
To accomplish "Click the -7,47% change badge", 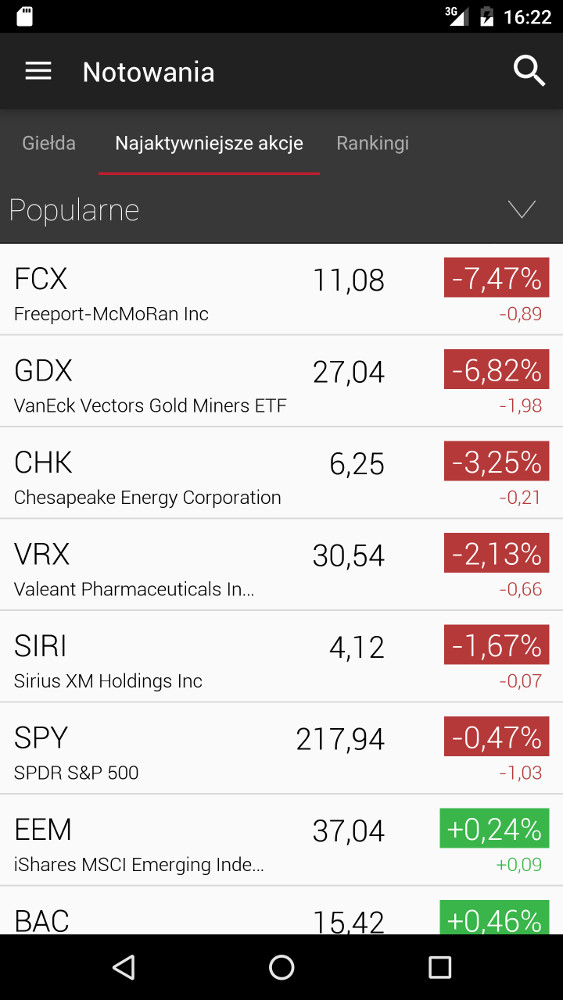I will [496, 277].
